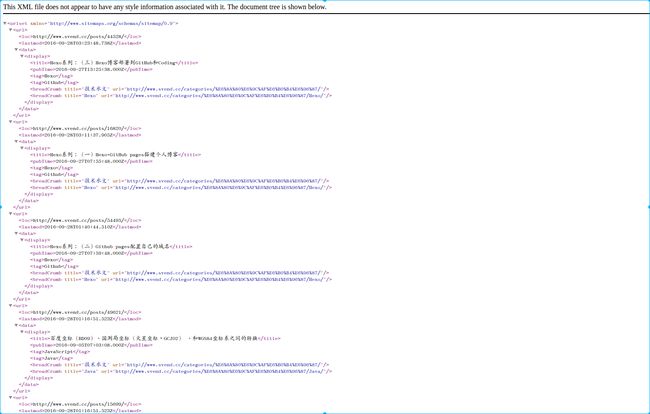The image size is (650, 414).
Task: Click the urlset xmlns sitemaps.org schema line
Action: tap(93, 24)
